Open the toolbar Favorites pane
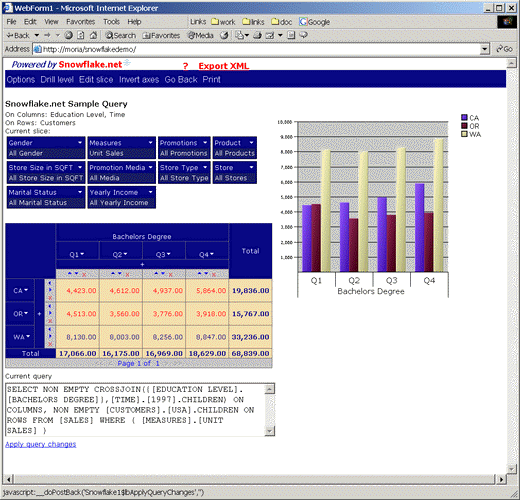Viewport: 520px width, 500px height. coord(161,35)
